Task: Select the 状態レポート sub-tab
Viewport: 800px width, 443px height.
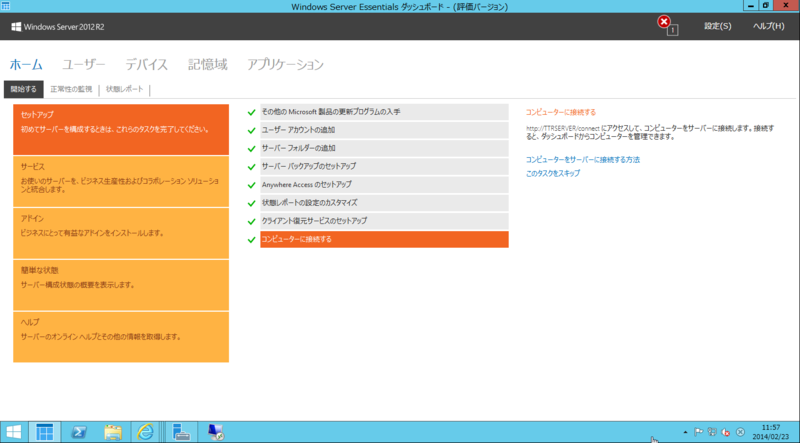Action: click(x=124, y=89)
